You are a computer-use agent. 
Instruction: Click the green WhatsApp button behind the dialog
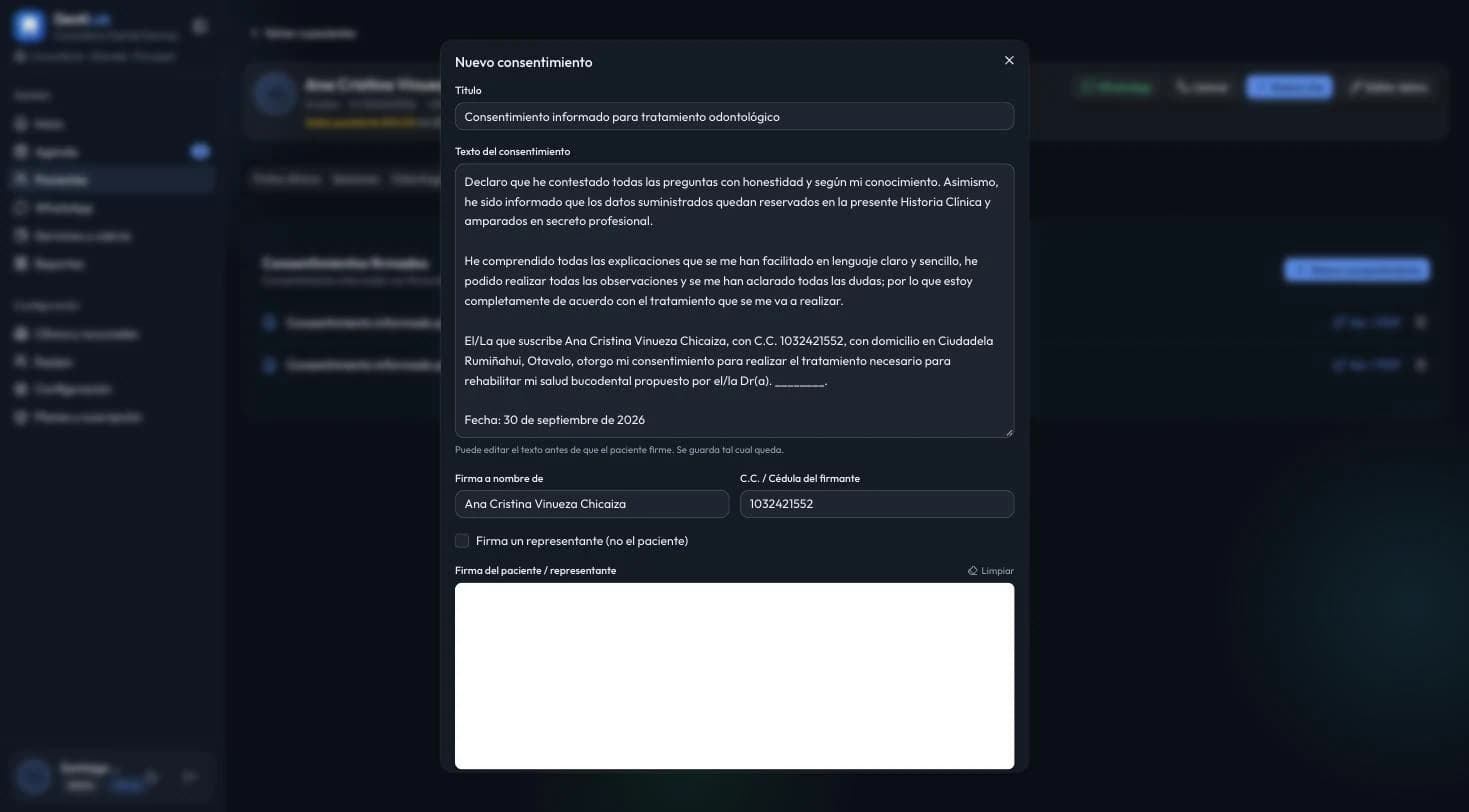pyautogui.click(x=1116, y=87)
